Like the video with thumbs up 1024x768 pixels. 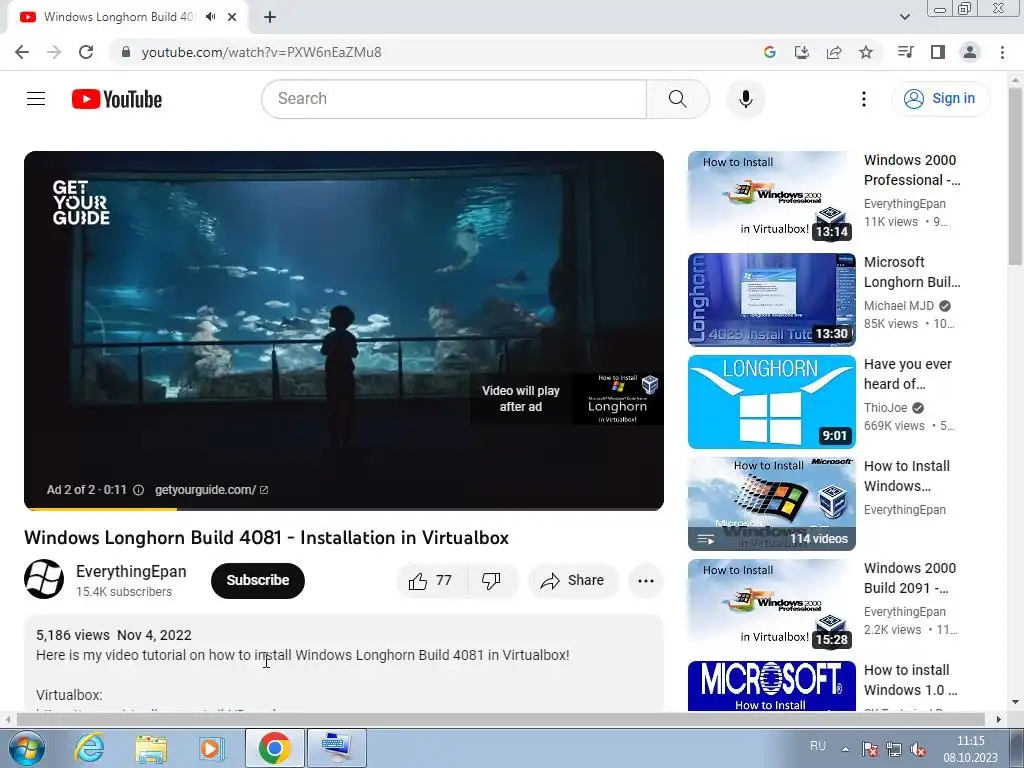430,581
